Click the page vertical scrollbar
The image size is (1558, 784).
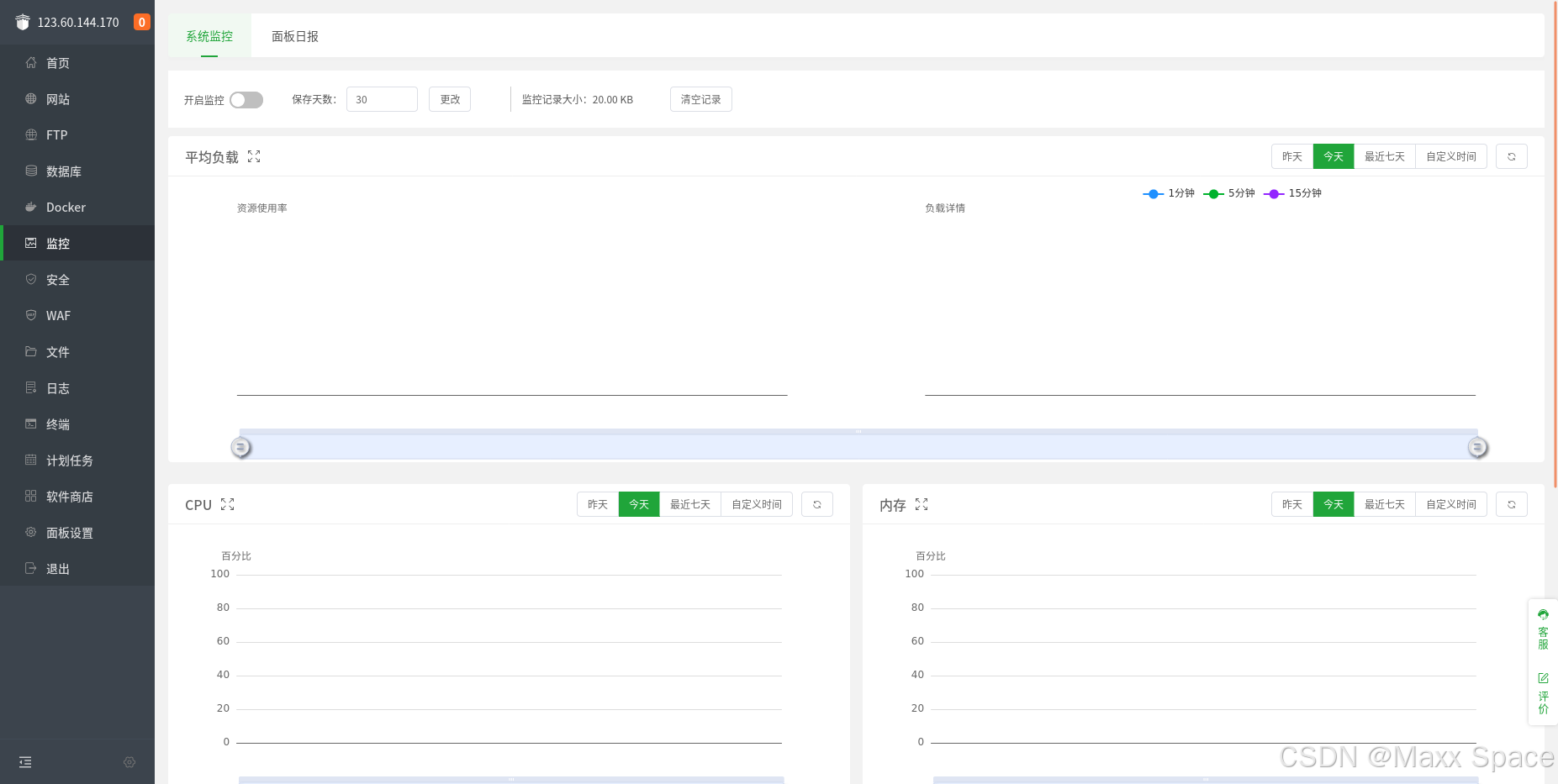coord(1555,244)
